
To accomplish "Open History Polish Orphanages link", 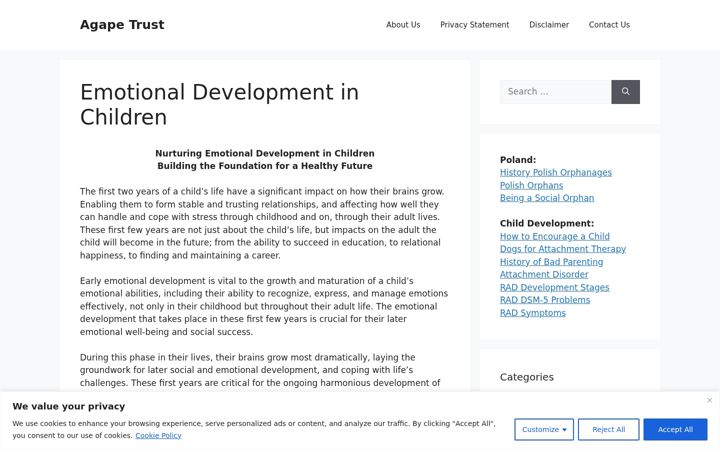I will click(556, 173).
